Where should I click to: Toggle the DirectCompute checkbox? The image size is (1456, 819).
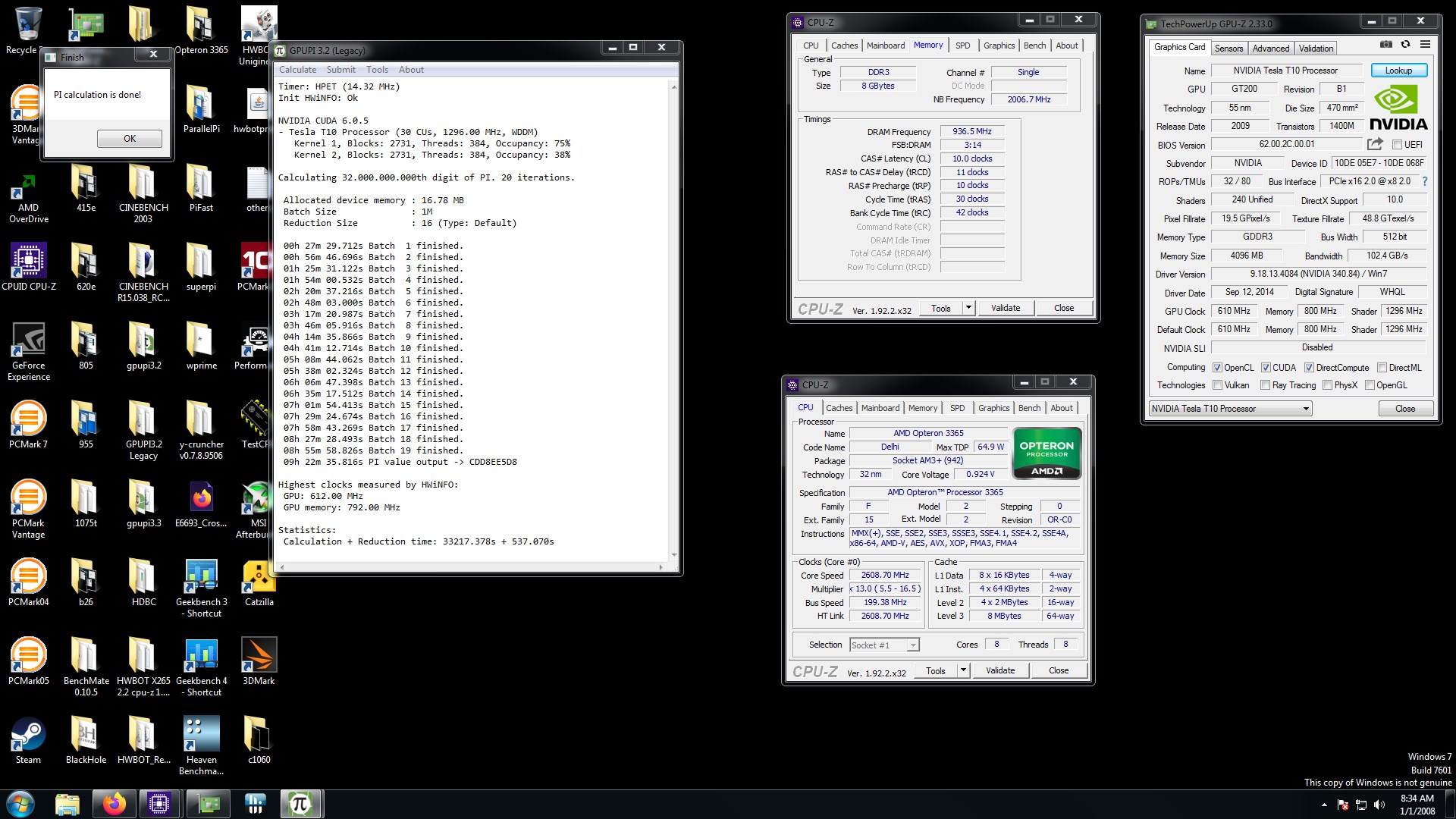tap(1309, 368)
